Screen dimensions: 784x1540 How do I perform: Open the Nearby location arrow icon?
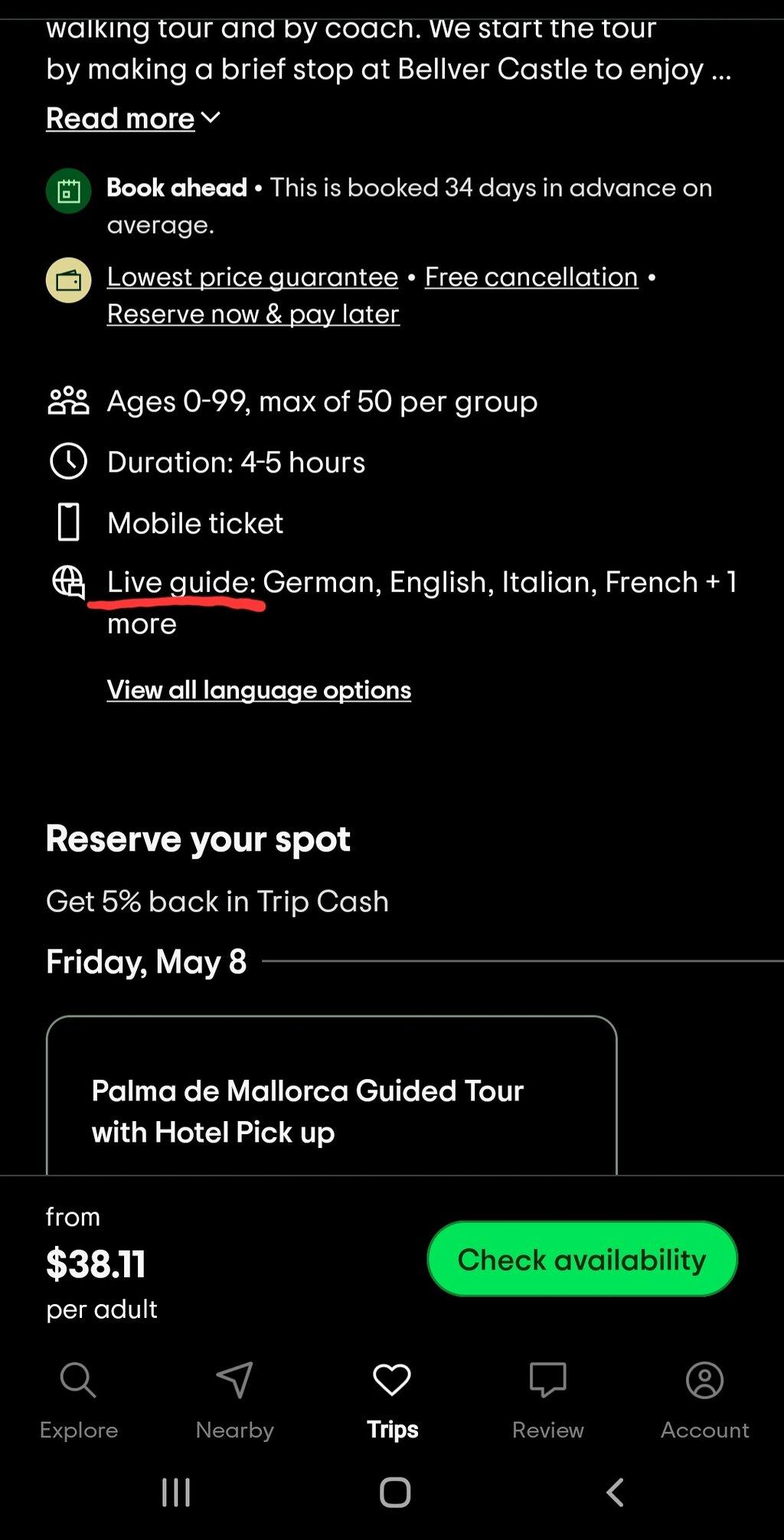[x=234, y=1380]
